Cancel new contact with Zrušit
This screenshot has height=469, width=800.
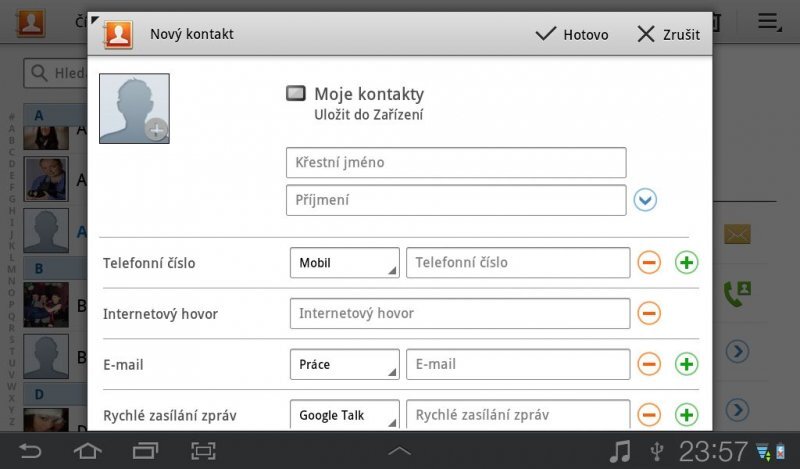click(668, 35)
